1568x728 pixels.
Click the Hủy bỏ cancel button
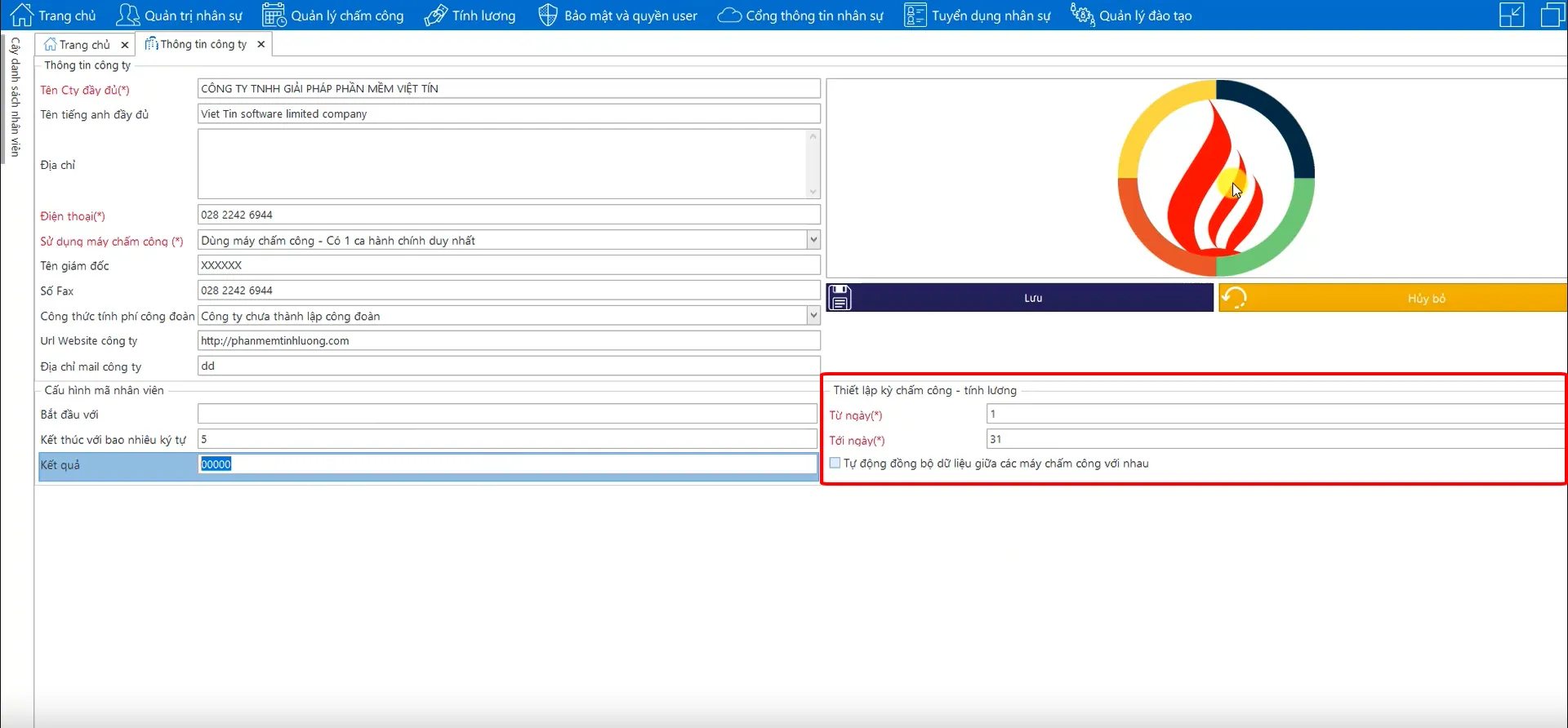[x=1393, y=298]
